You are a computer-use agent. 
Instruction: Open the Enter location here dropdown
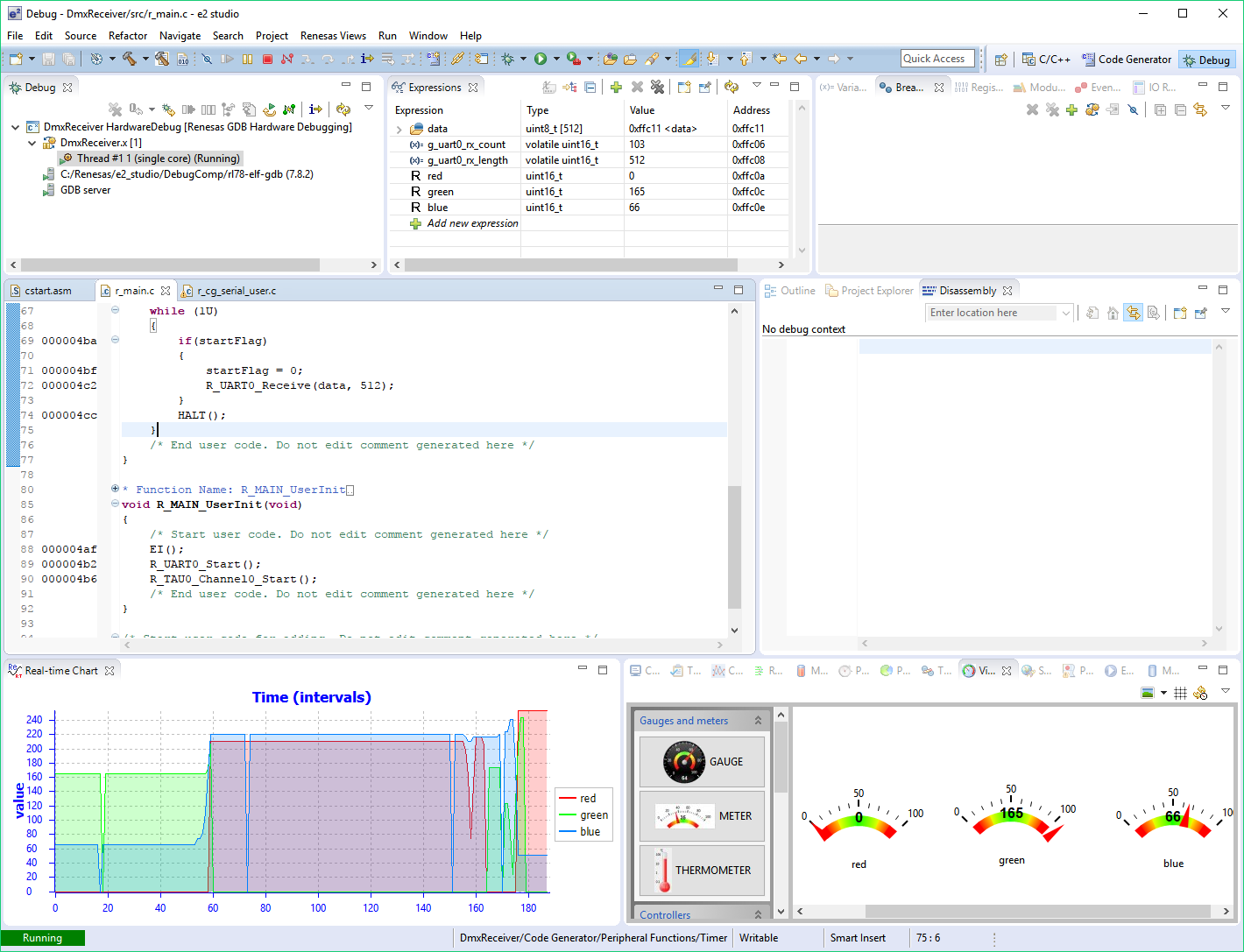click(x=1065, y=313)
